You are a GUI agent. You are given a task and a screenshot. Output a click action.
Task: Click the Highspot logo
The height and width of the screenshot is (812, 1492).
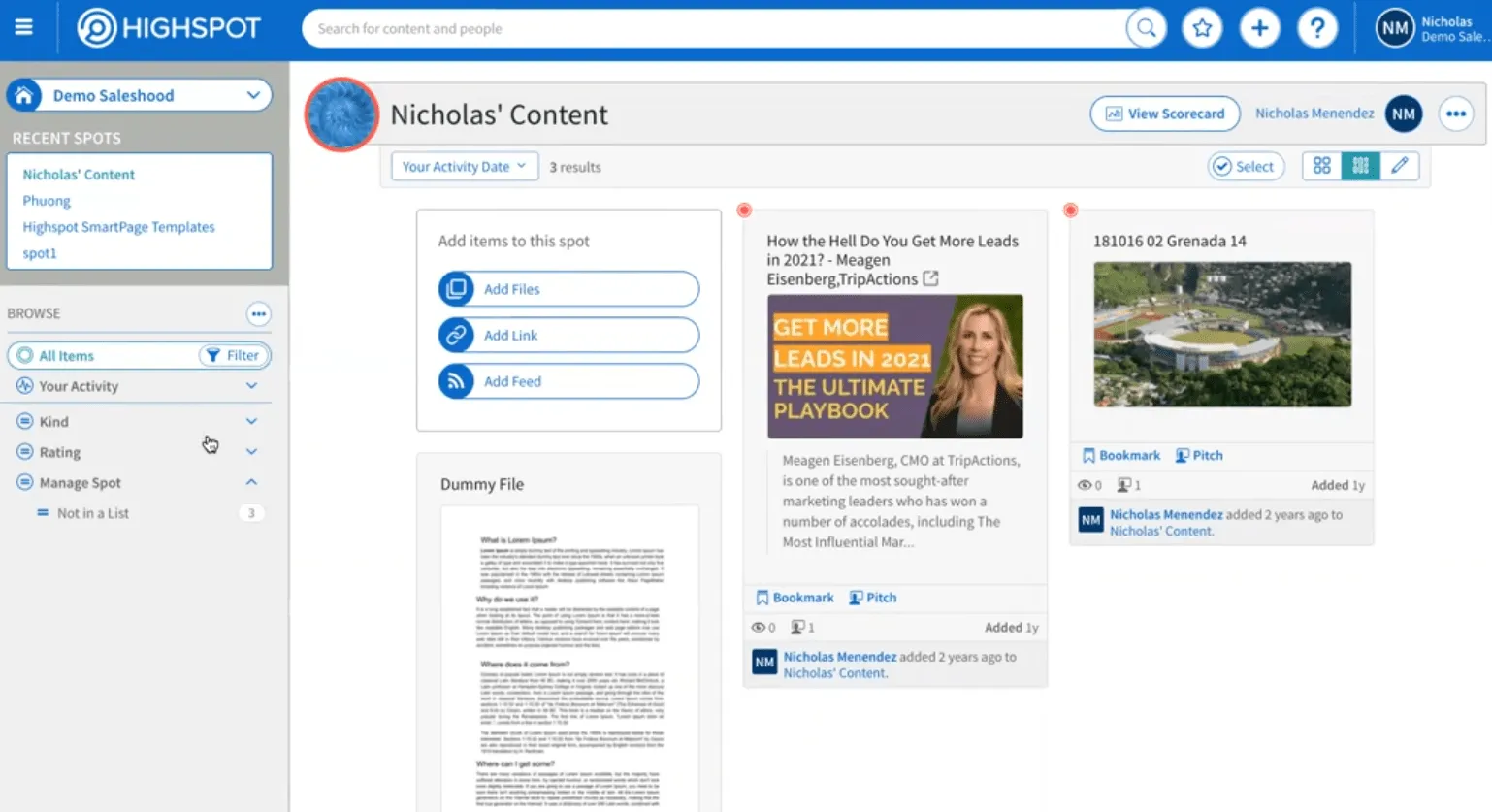[169, 28]
